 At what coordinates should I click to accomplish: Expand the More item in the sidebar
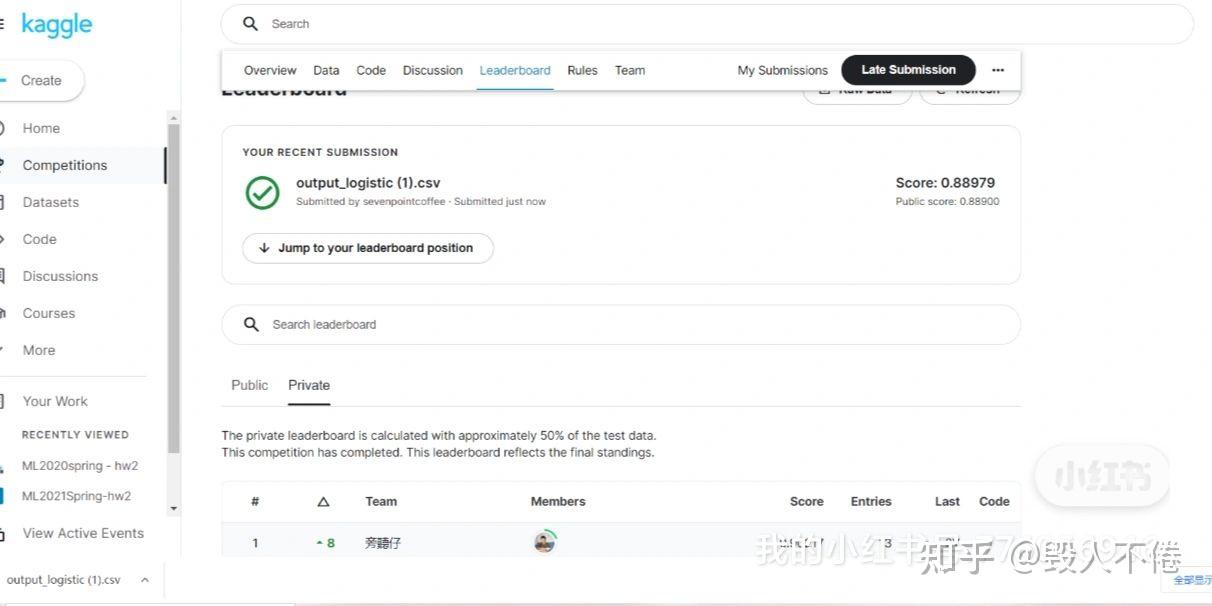pos(38,350)
